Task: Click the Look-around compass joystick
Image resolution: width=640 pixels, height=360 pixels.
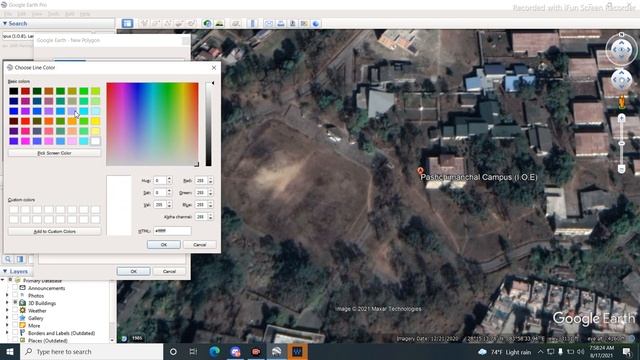Action: coord(621,50)
